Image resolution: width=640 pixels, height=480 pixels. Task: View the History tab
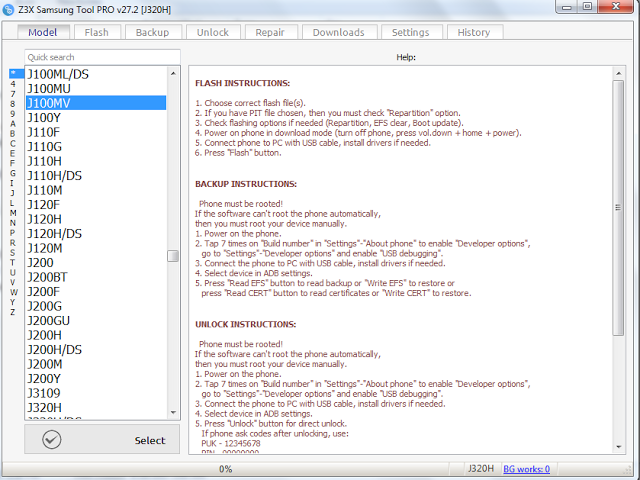[473, 32]
